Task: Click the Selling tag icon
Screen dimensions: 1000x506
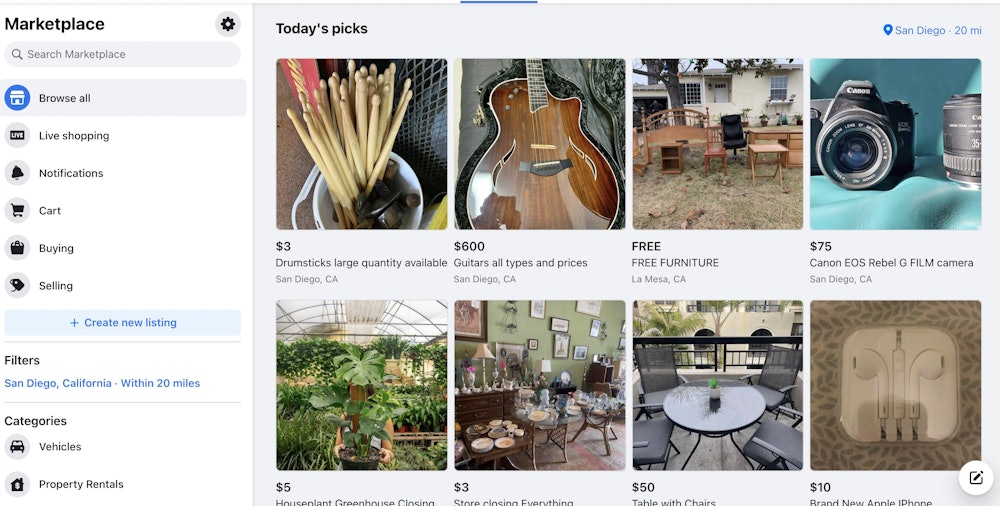Action: click(x=17, y=286)
